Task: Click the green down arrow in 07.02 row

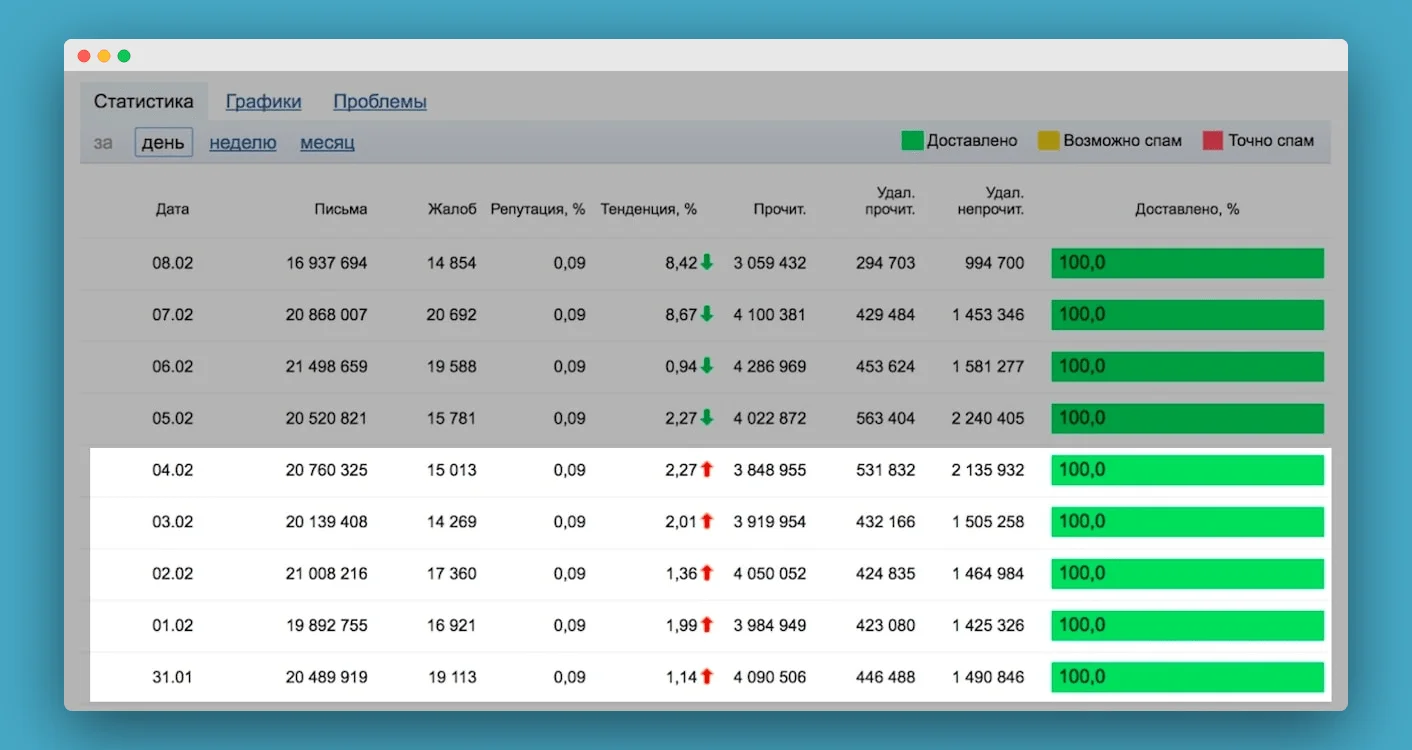Action: click(707, 314)
